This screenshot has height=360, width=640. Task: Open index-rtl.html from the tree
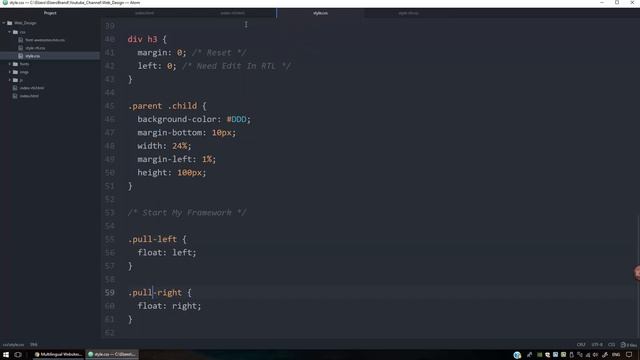point(32,88)
